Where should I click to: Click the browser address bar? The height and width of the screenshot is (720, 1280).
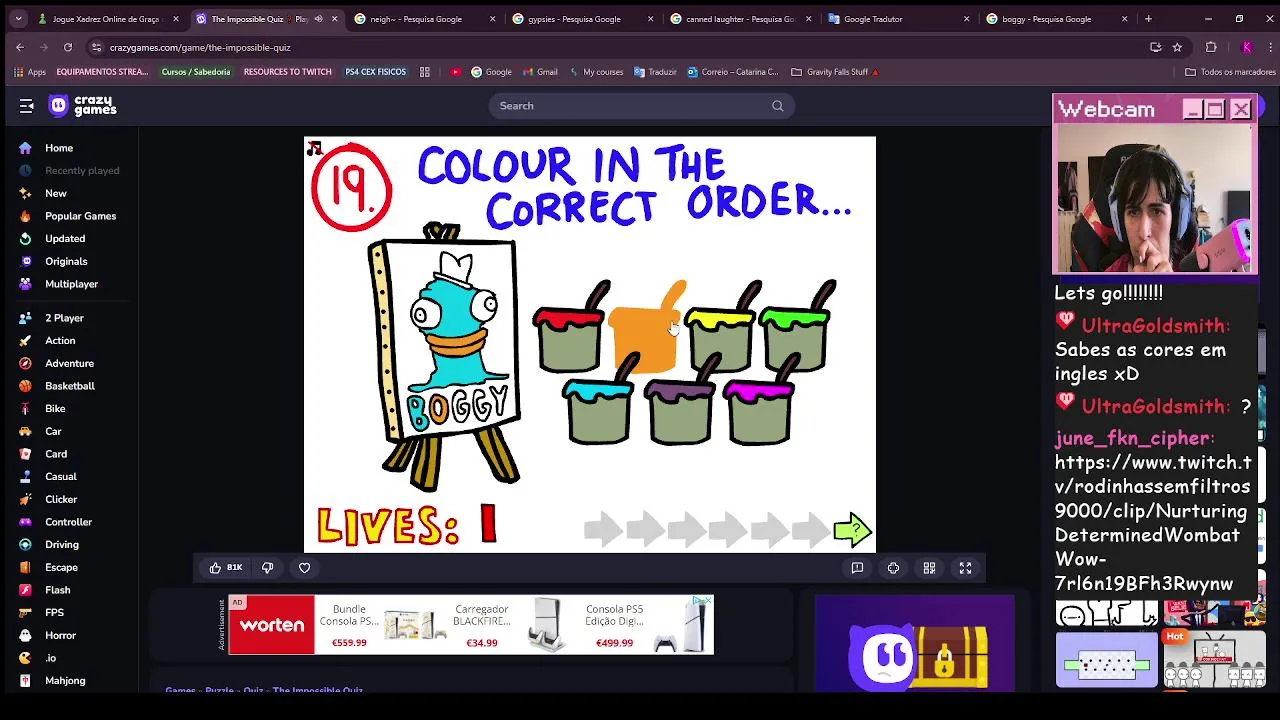tap(620, 47)
